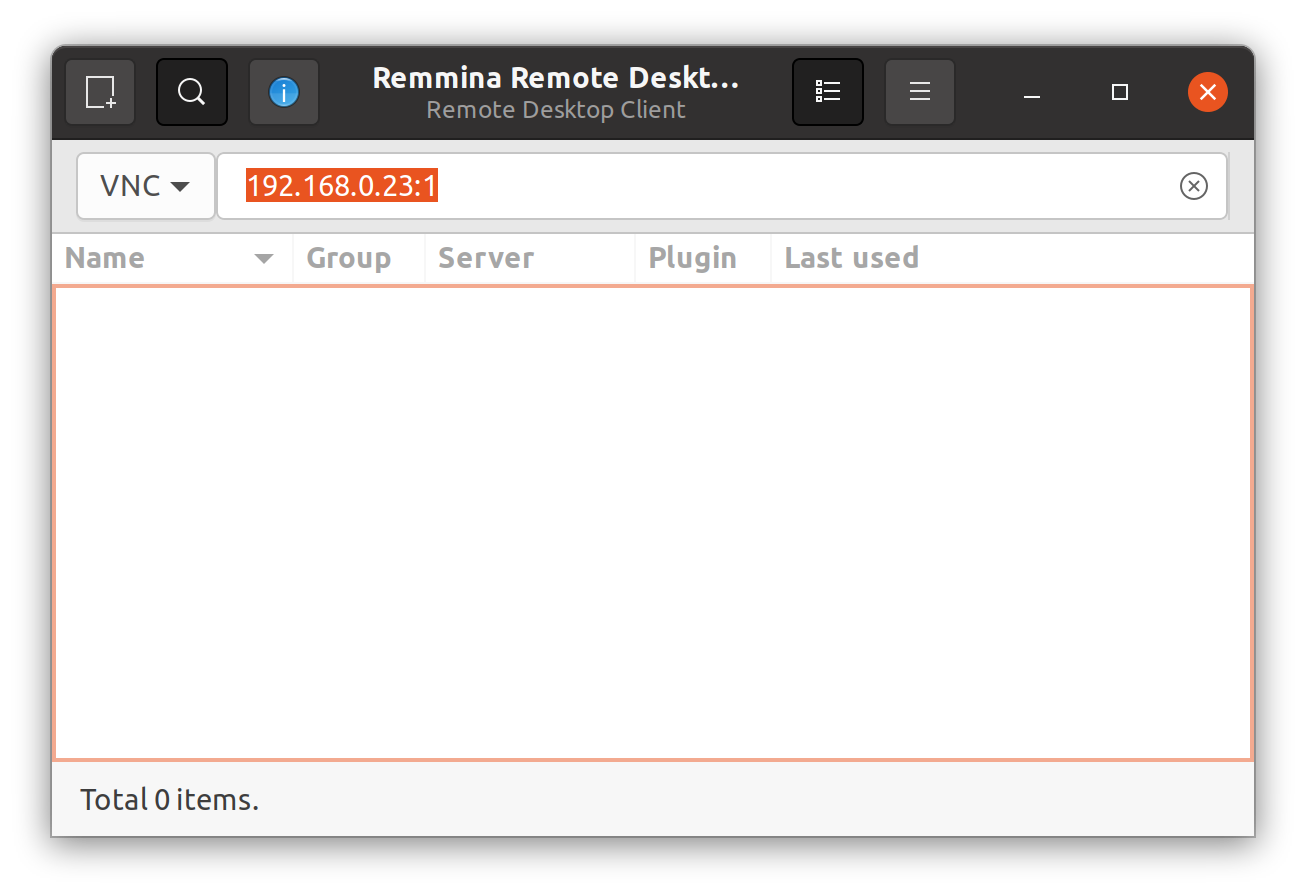Image resolution: width=1306 pixels, height=894 pixels.
Task: Minimize the Remmina window
Action: click(x=1032, y=92)
